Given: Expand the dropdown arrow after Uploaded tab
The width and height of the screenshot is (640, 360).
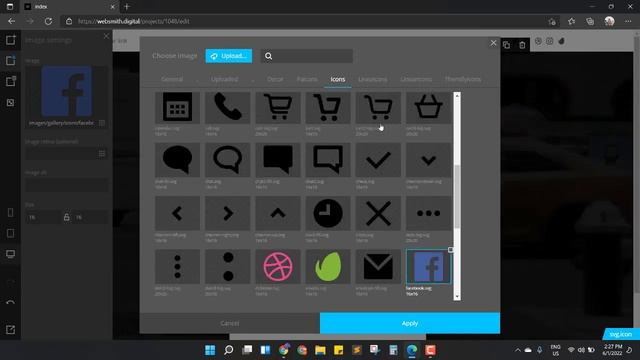Looking at the screenshot, I should pos(253,80).
